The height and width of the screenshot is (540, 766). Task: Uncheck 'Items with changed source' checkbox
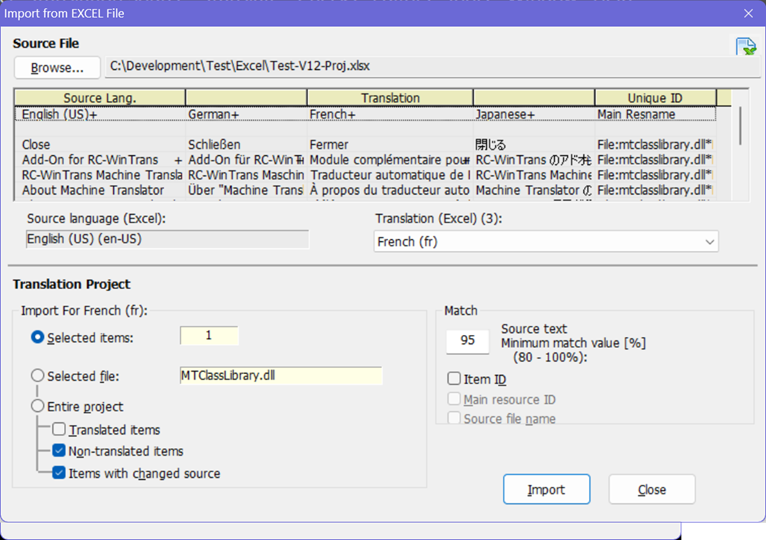[x=59, y=473]
